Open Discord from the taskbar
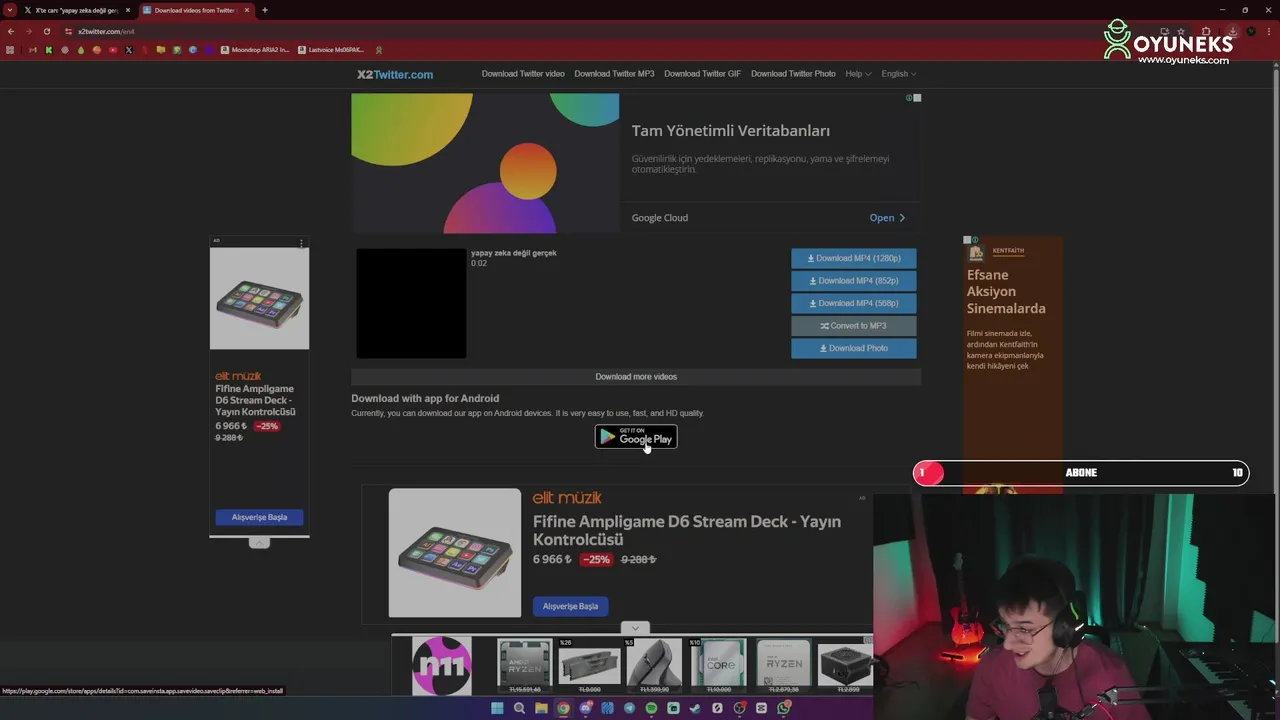This screenshot has height=720, width=1280. (x=585, y=708)
